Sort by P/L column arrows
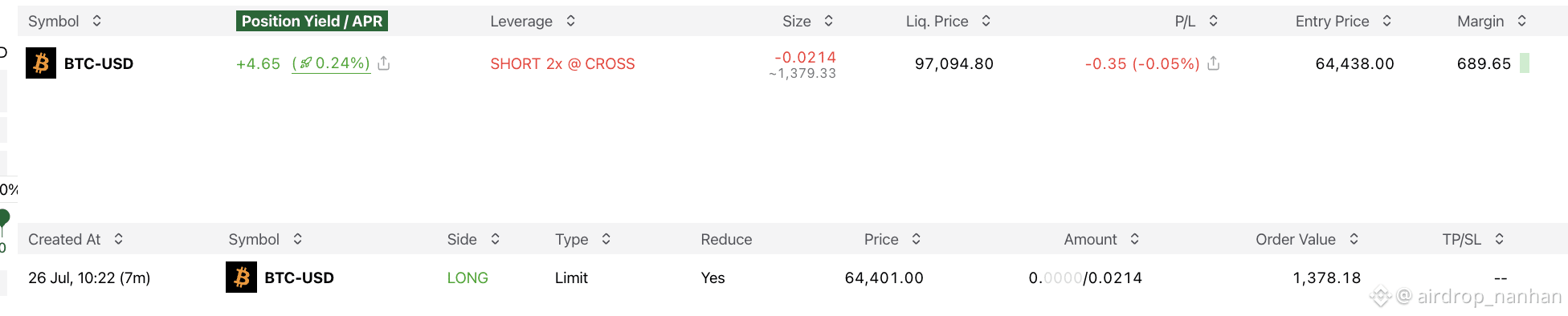1568x316 pixels. 1214,21
